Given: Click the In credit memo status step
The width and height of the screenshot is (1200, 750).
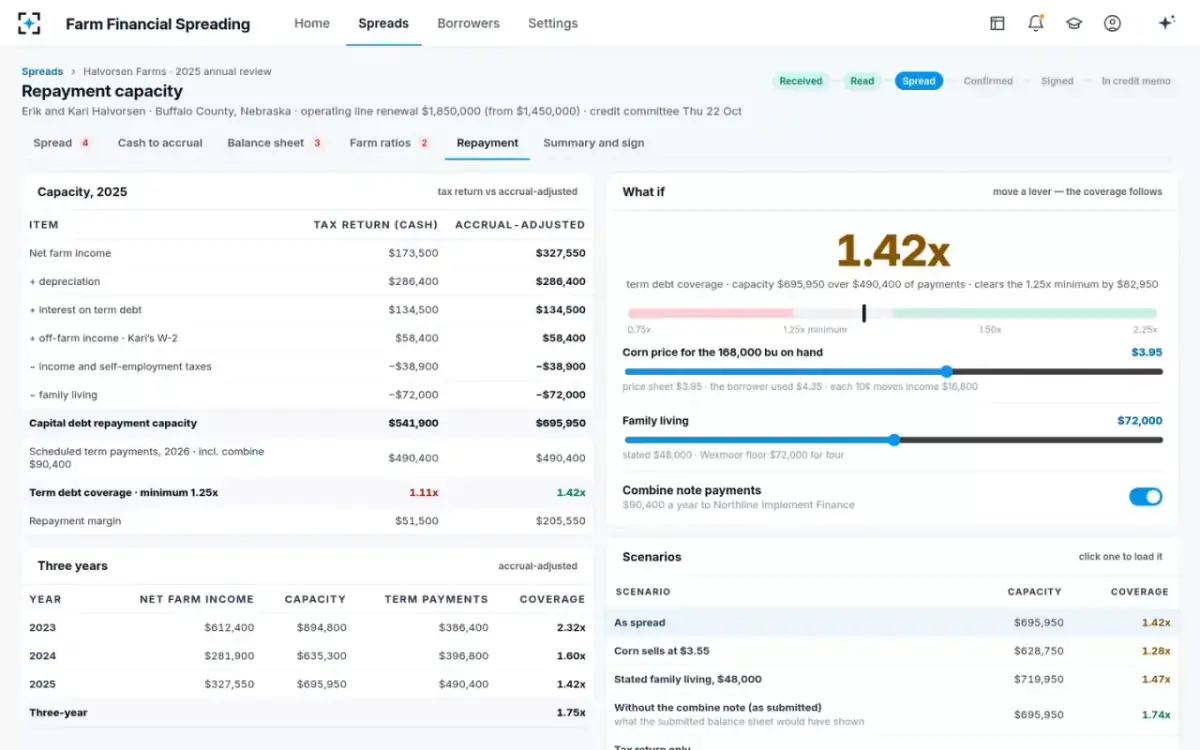Looking at the screenshot, I should click(x=1136, y=81).
